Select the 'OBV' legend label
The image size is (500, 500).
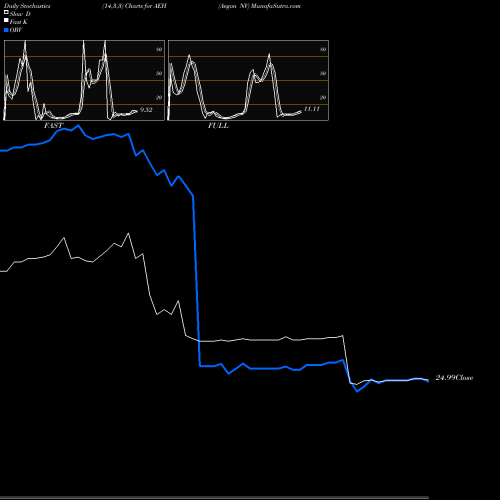[16, 30]
